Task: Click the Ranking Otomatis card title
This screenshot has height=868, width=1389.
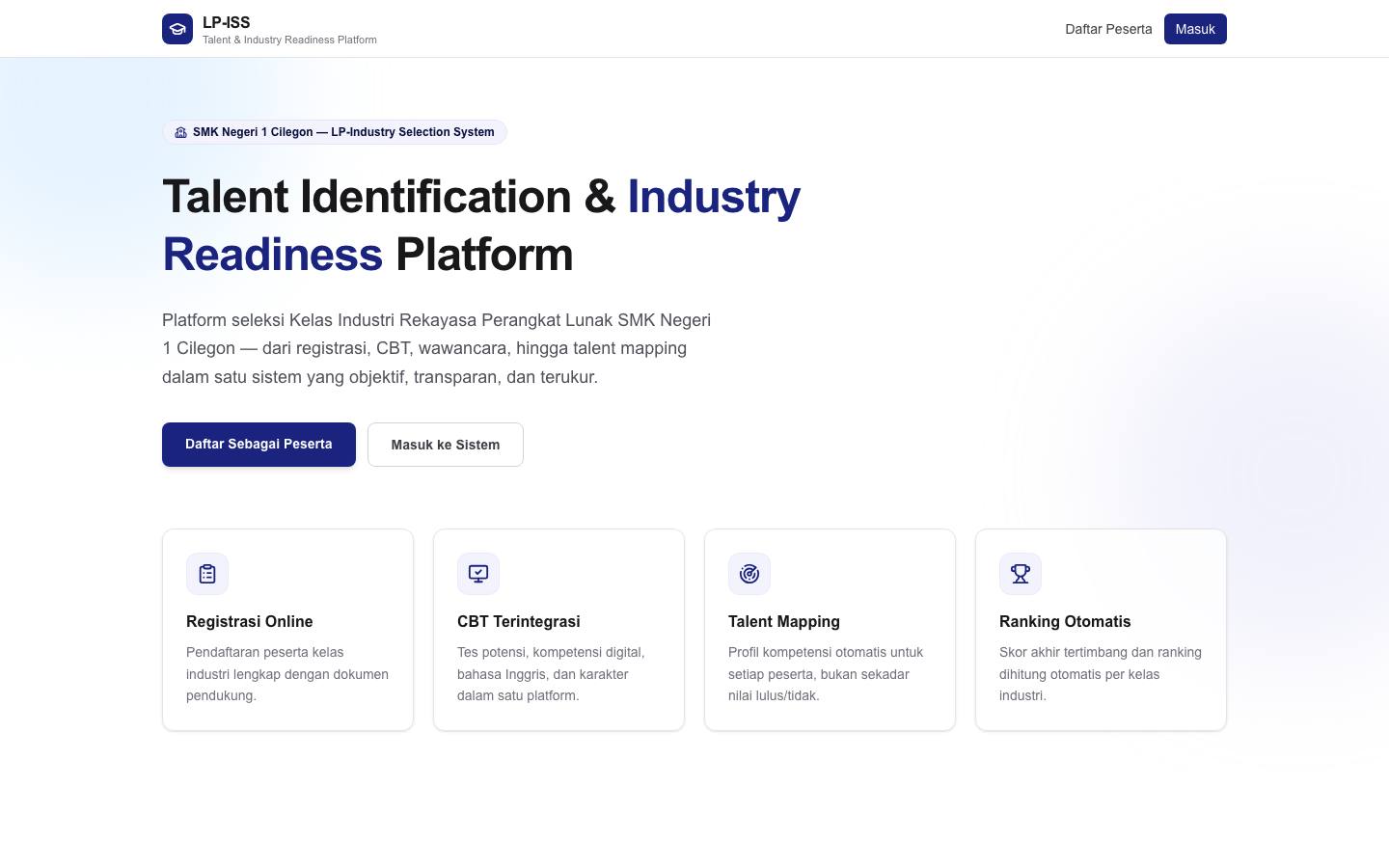Action: [x=1065, y=622]
